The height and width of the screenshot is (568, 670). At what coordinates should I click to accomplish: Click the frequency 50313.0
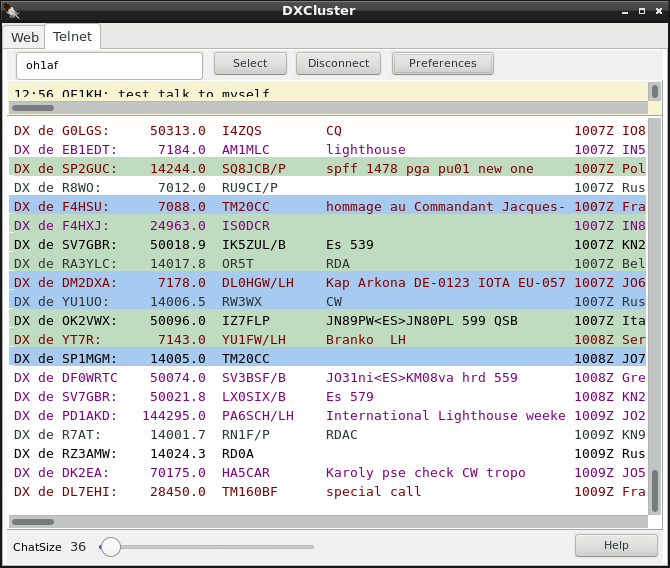click(x=178, y=131)
